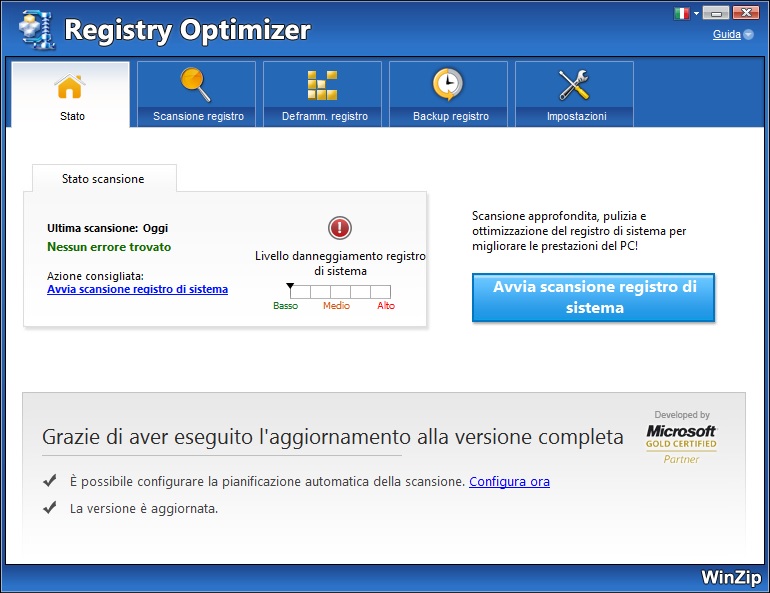Follow the Avvia scansione registro di sistema link
770x593 pixels.
(x=138, y=289)
